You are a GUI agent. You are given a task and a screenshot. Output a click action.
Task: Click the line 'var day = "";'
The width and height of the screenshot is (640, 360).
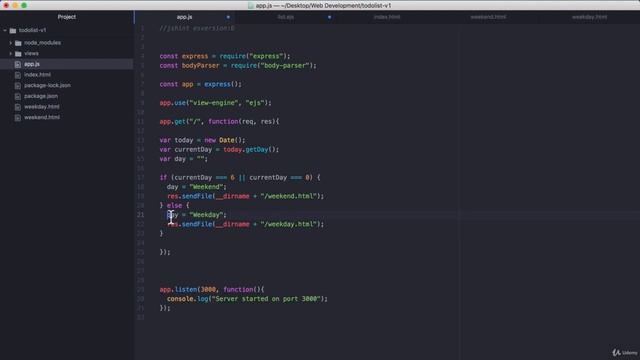point(184,159)
